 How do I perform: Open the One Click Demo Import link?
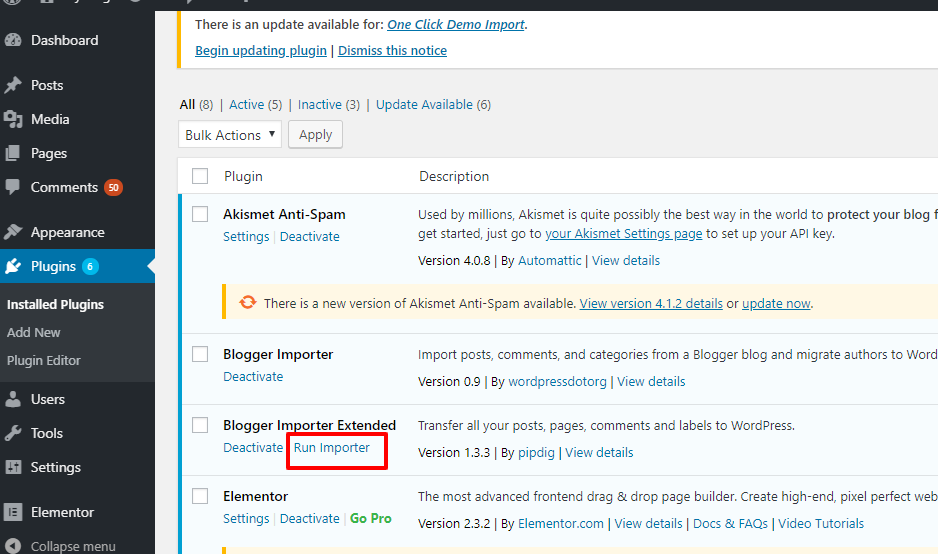click(x=456, y=25)
